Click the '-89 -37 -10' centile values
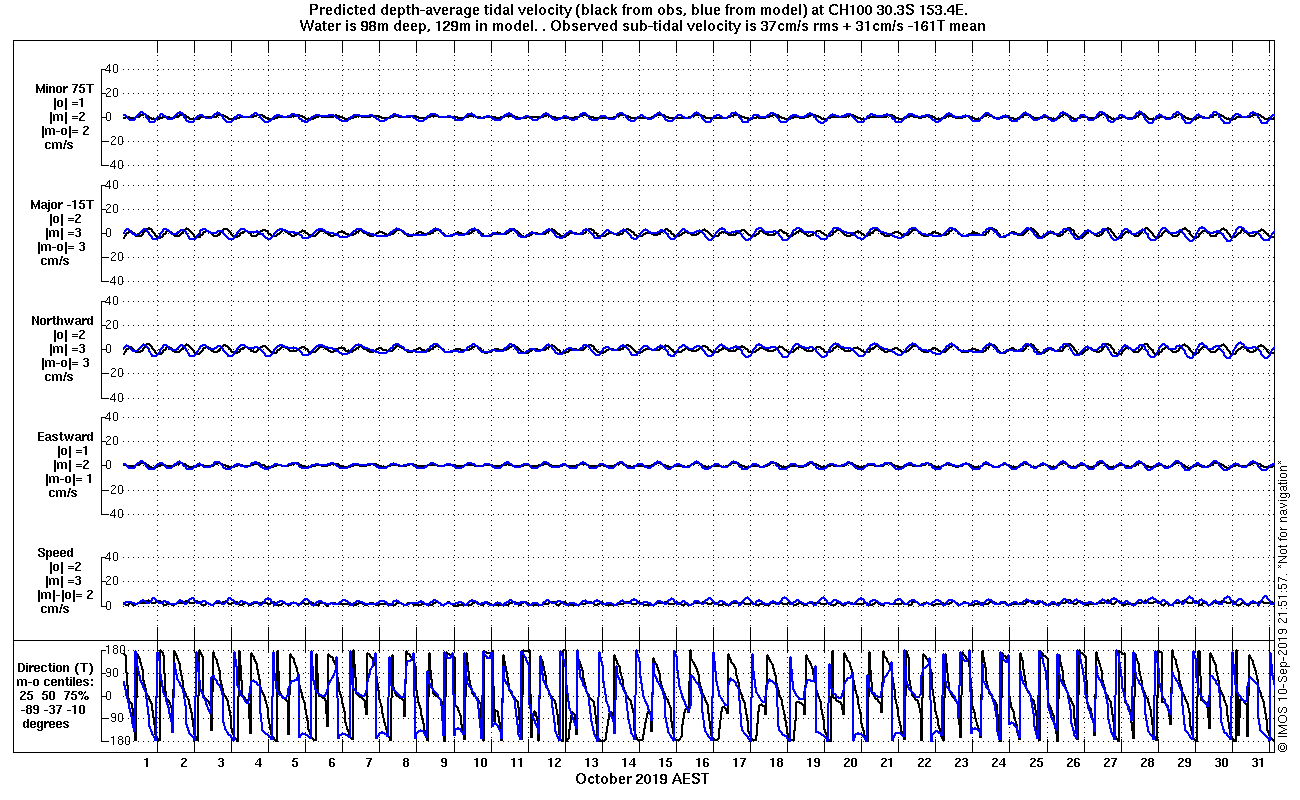Viewport: 1300px width, 800px height. (55, 710)
